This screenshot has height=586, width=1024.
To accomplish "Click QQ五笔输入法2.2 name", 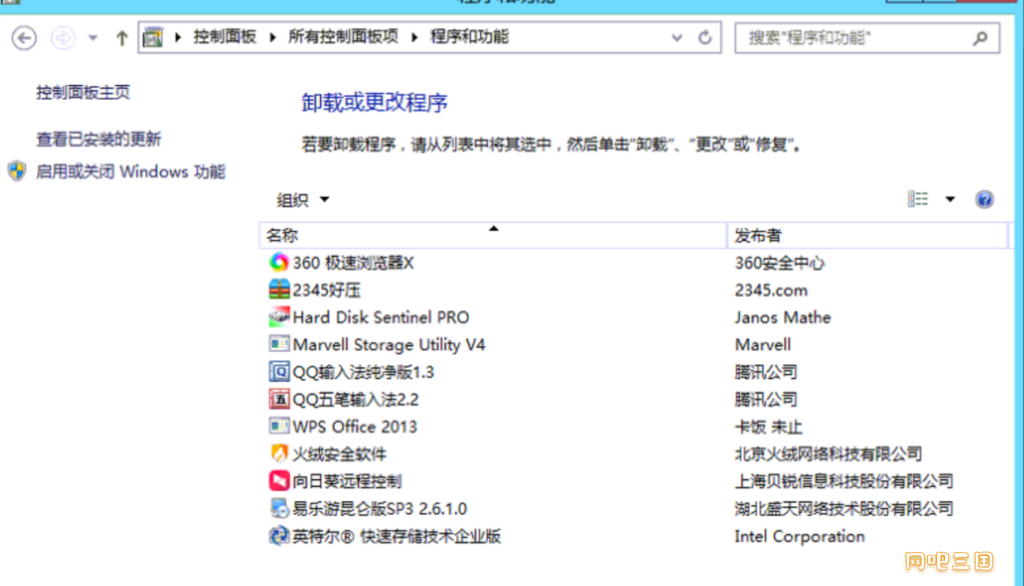I will click(356, 399).
